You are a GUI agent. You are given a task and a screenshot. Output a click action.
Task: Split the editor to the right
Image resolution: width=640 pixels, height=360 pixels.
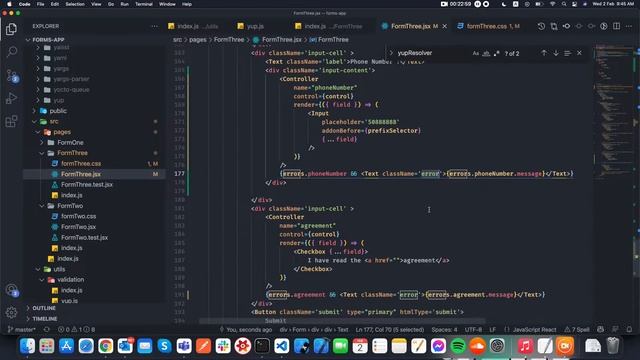click(x=616, y=26)
